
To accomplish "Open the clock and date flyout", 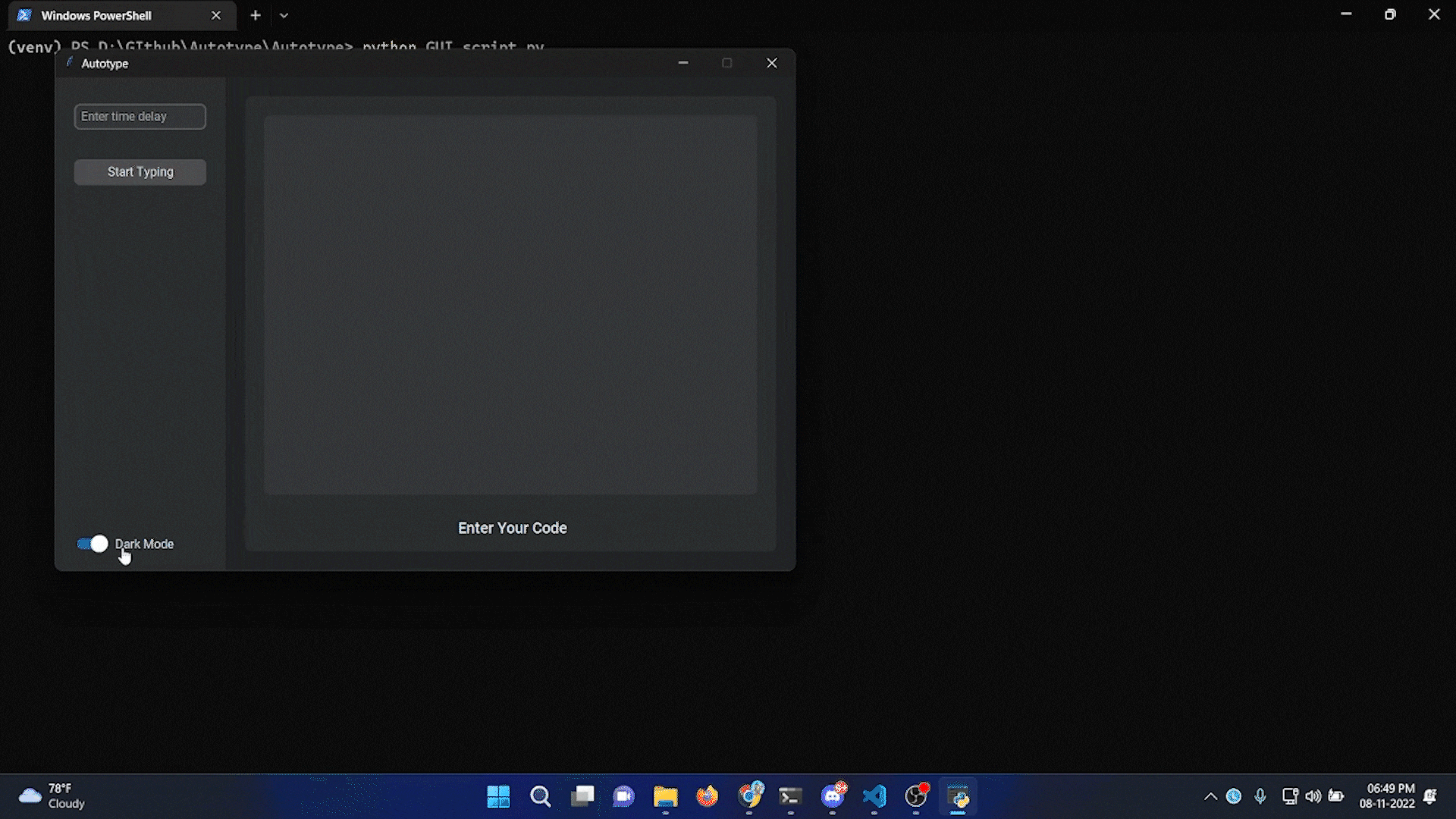I will coord(1386,796).
